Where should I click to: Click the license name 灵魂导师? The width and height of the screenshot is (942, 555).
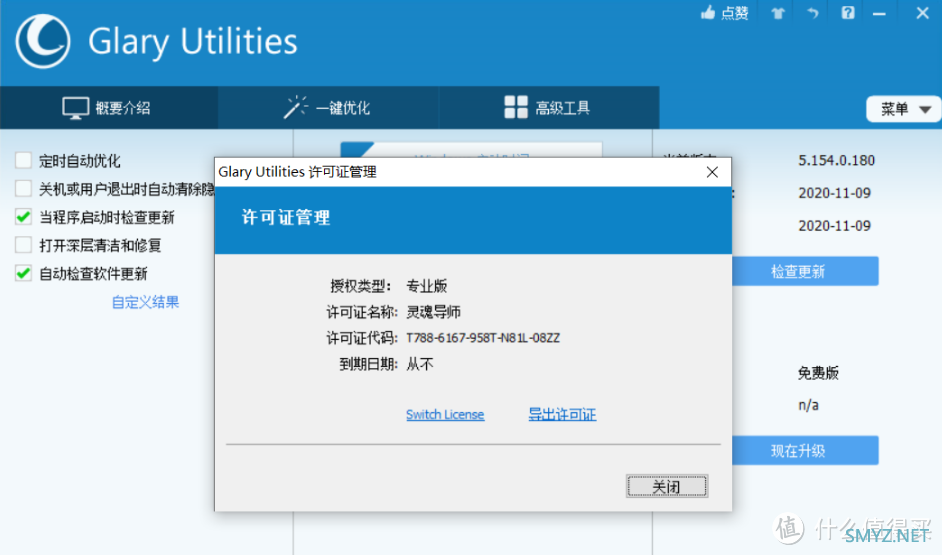[x=433, y=312]
